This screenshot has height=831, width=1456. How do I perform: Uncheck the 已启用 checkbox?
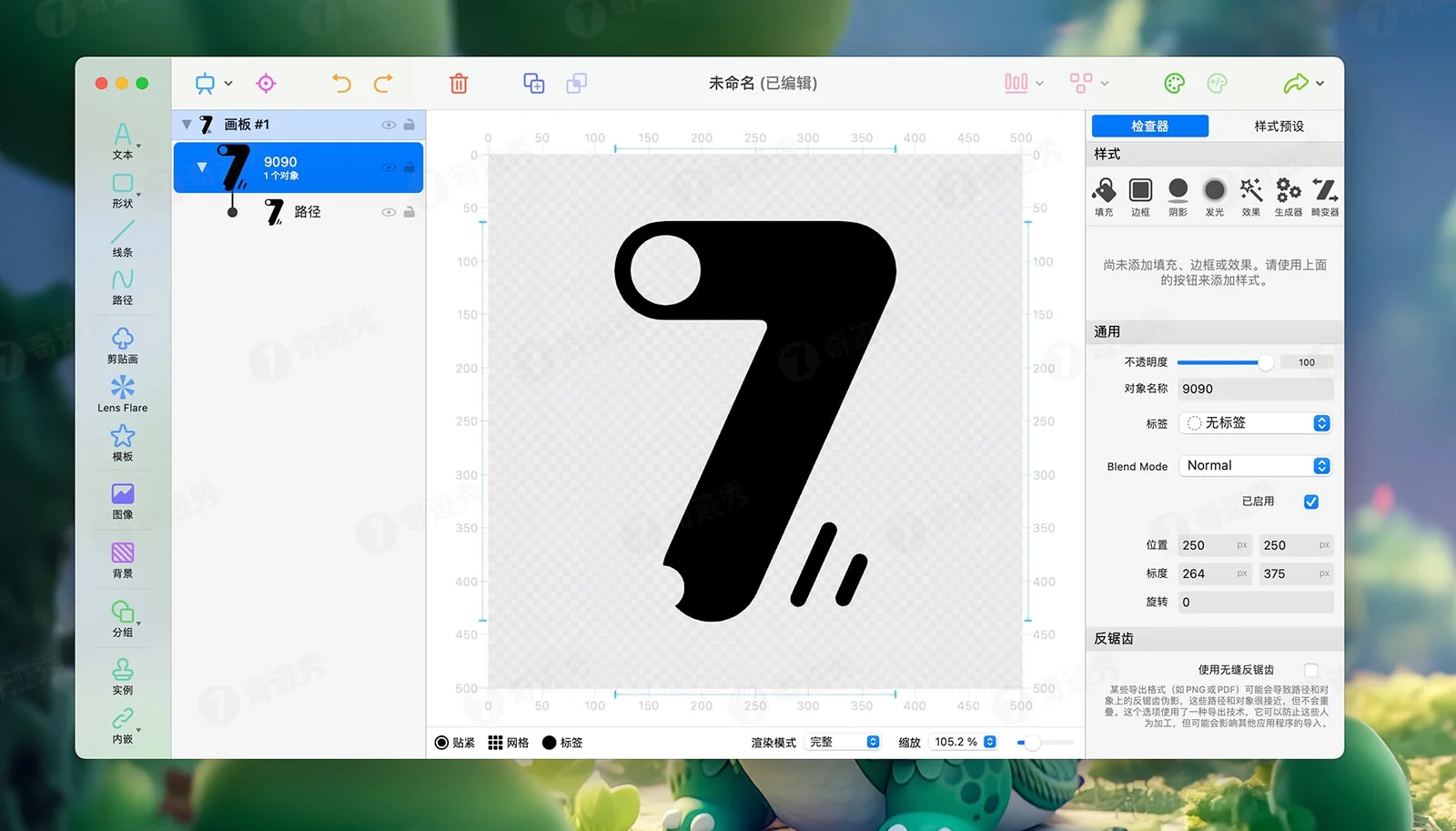point(1311,501)
